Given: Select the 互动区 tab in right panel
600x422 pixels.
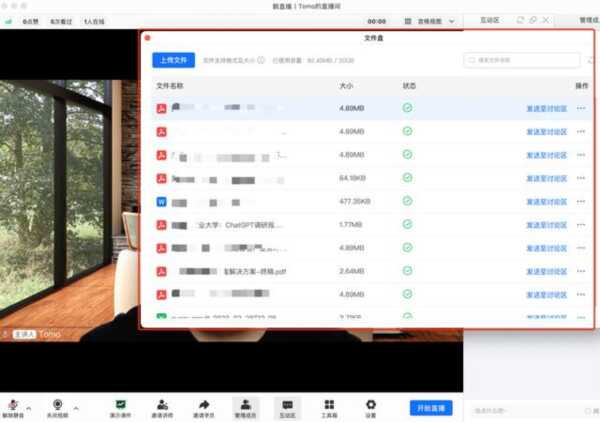Looking at the screenshot, I should click(490, 20).
